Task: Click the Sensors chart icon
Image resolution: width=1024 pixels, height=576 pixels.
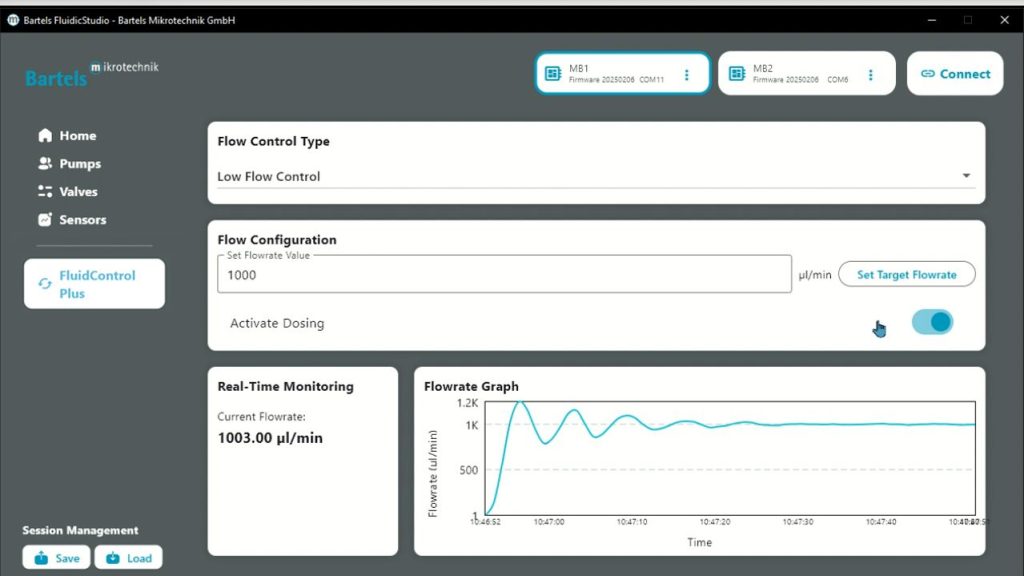Action: pos(45,219)
